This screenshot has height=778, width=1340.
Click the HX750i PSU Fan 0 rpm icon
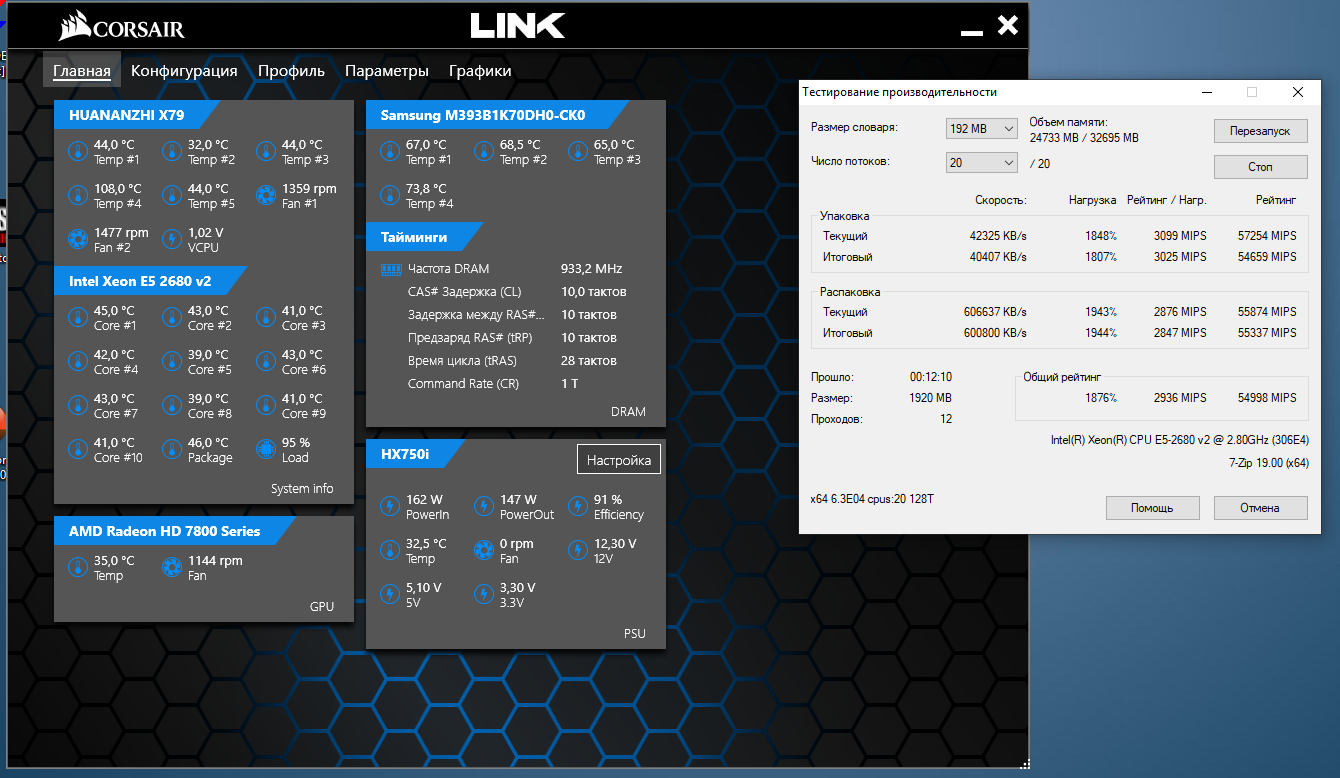point(483,550)
